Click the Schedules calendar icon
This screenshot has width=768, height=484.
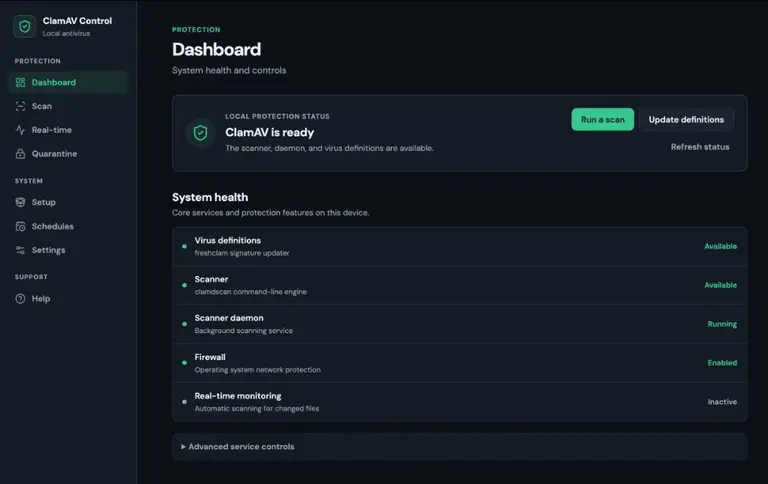point(20,226)
